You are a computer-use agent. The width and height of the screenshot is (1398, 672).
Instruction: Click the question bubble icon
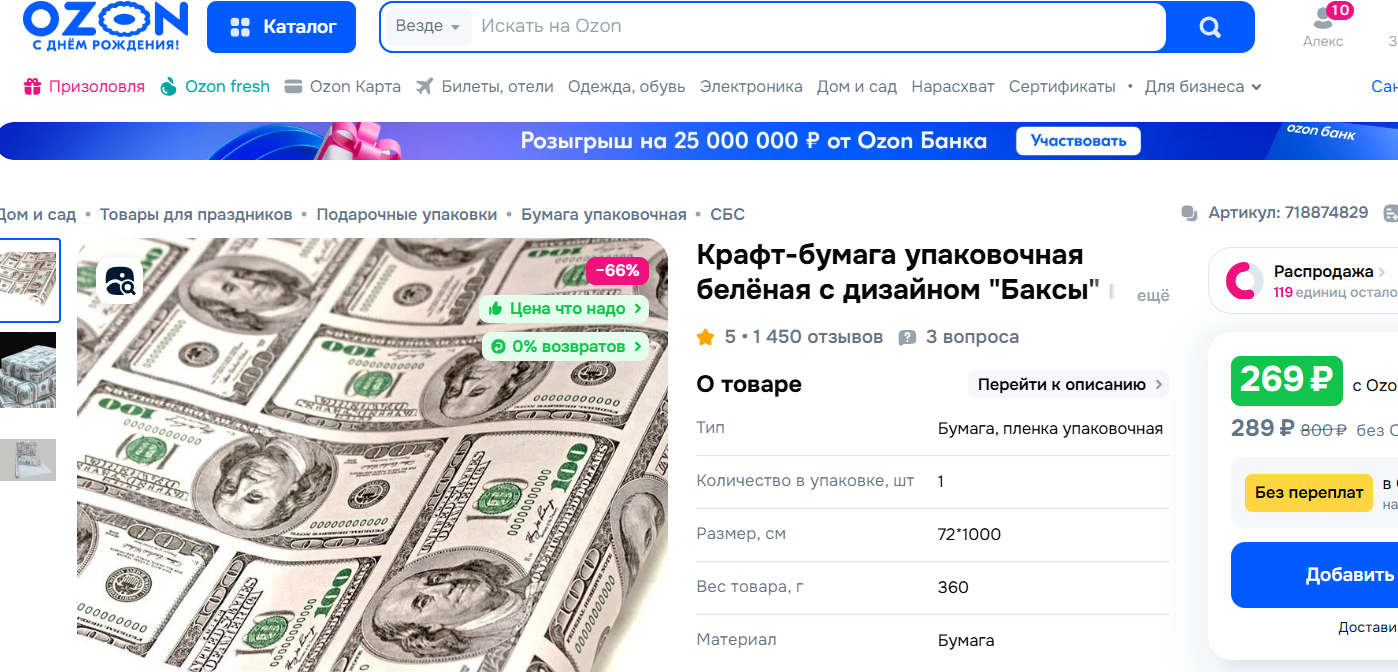(907, 338)
